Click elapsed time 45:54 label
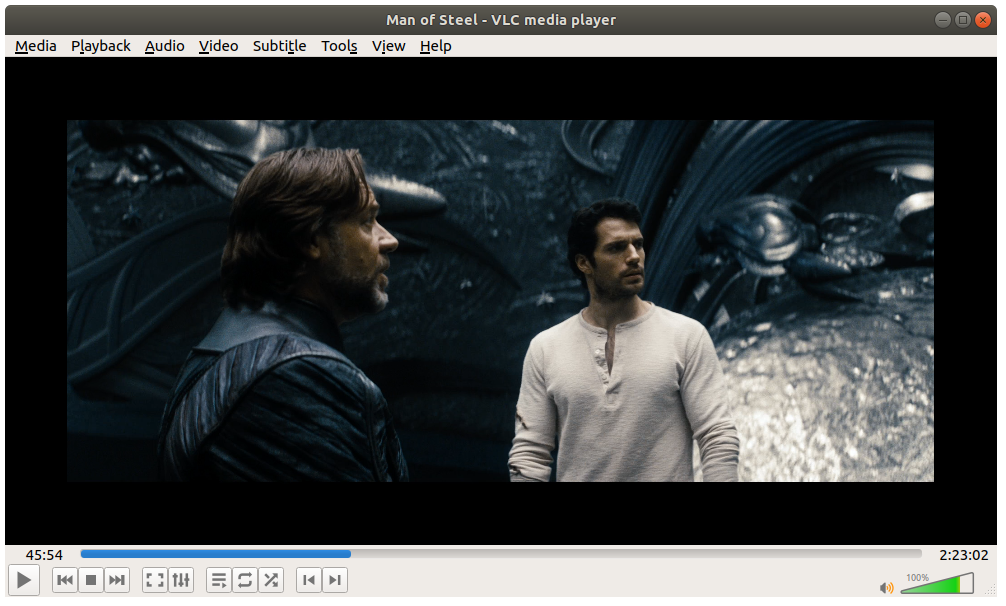The height and width of the screenshot is (606, 1006). (x=44, y=555)
